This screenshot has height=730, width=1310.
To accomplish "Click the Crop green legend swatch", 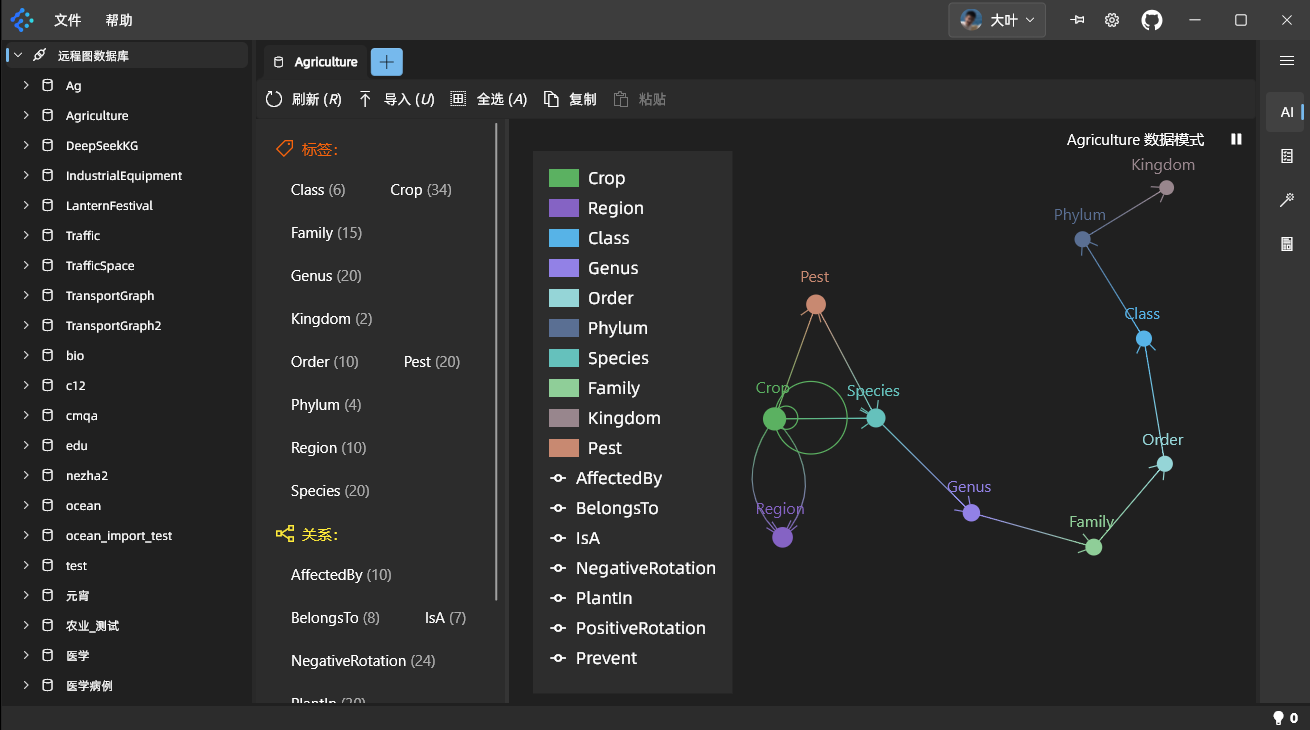I will click(564, 178).
